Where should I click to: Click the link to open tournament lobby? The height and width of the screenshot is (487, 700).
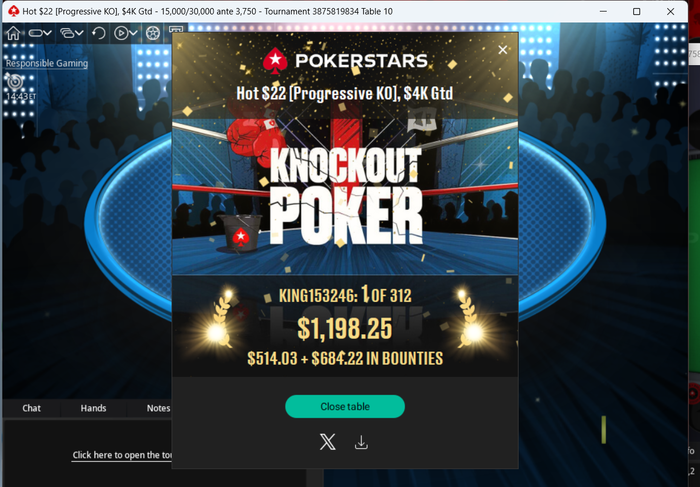coord(122,455)
